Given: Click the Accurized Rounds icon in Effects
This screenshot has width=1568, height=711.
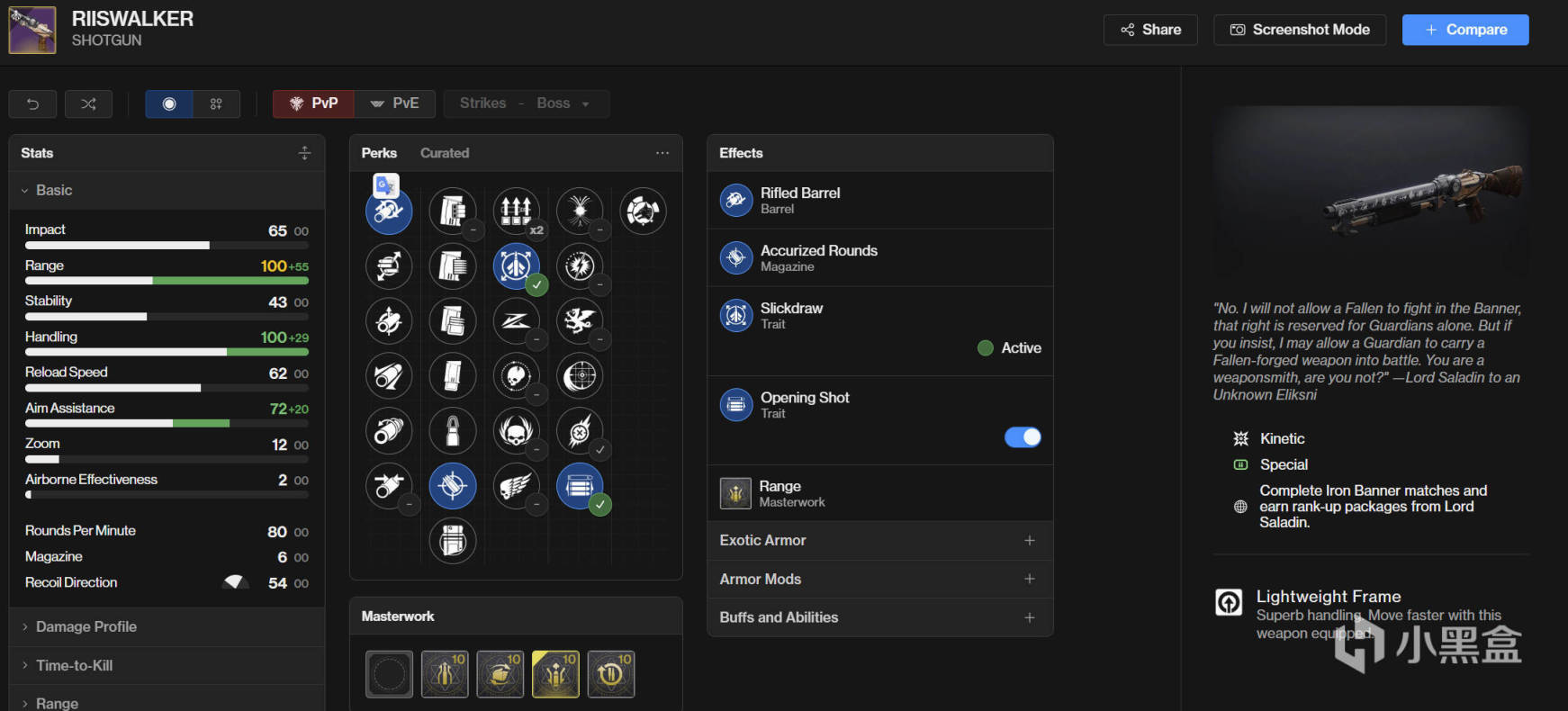Looking at the screenshot, I should (735, 257).
